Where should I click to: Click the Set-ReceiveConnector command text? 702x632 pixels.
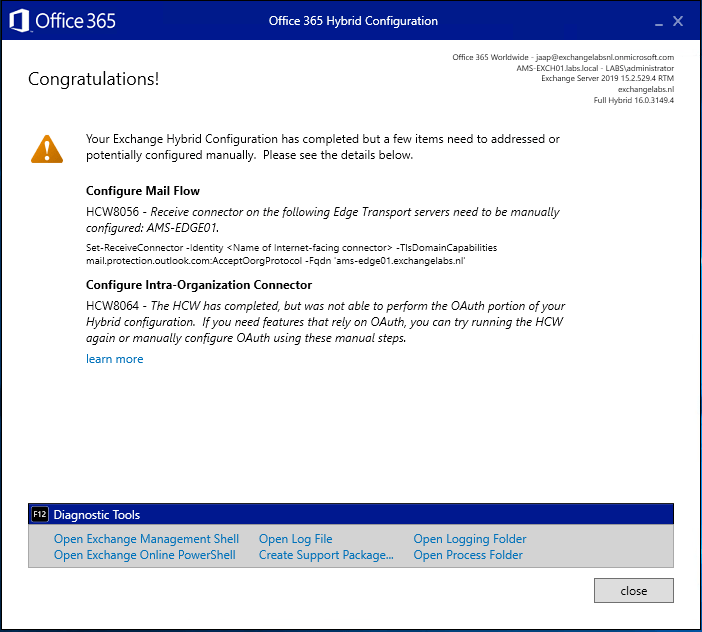(x=290, y=253)
